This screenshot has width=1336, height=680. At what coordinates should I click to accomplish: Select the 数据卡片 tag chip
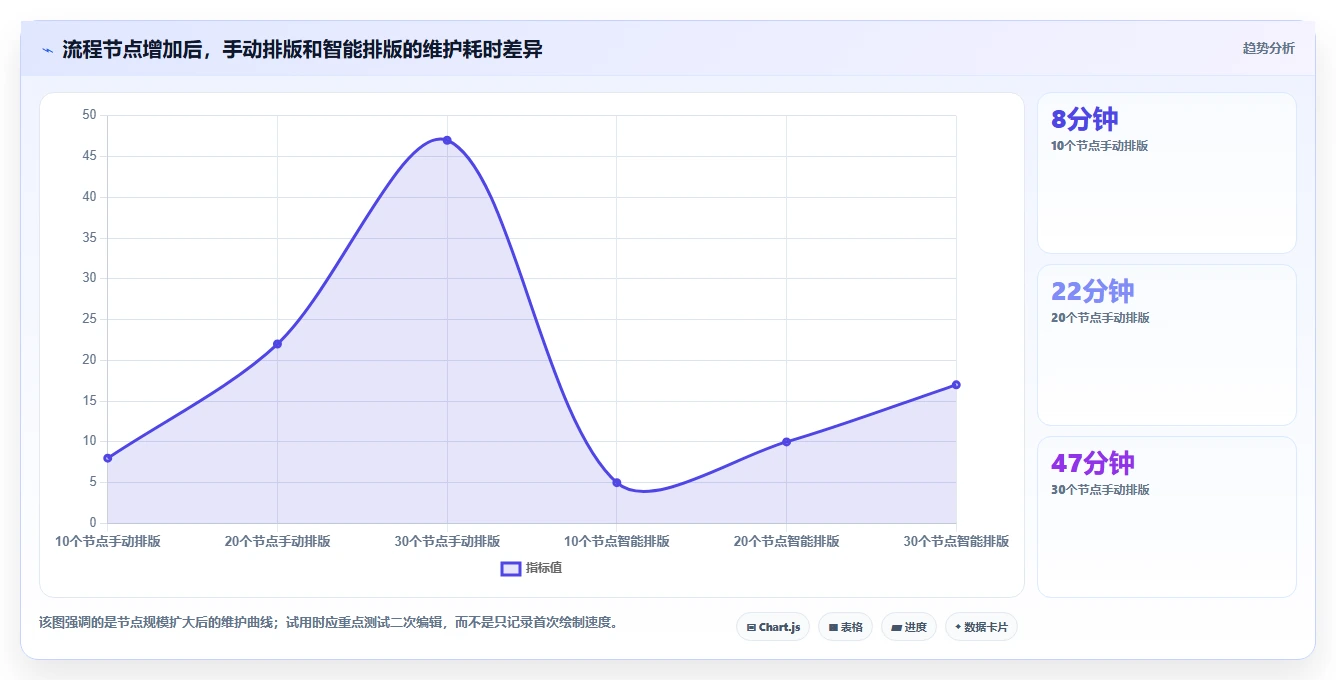pyautogui.click(x=981, y=627)
